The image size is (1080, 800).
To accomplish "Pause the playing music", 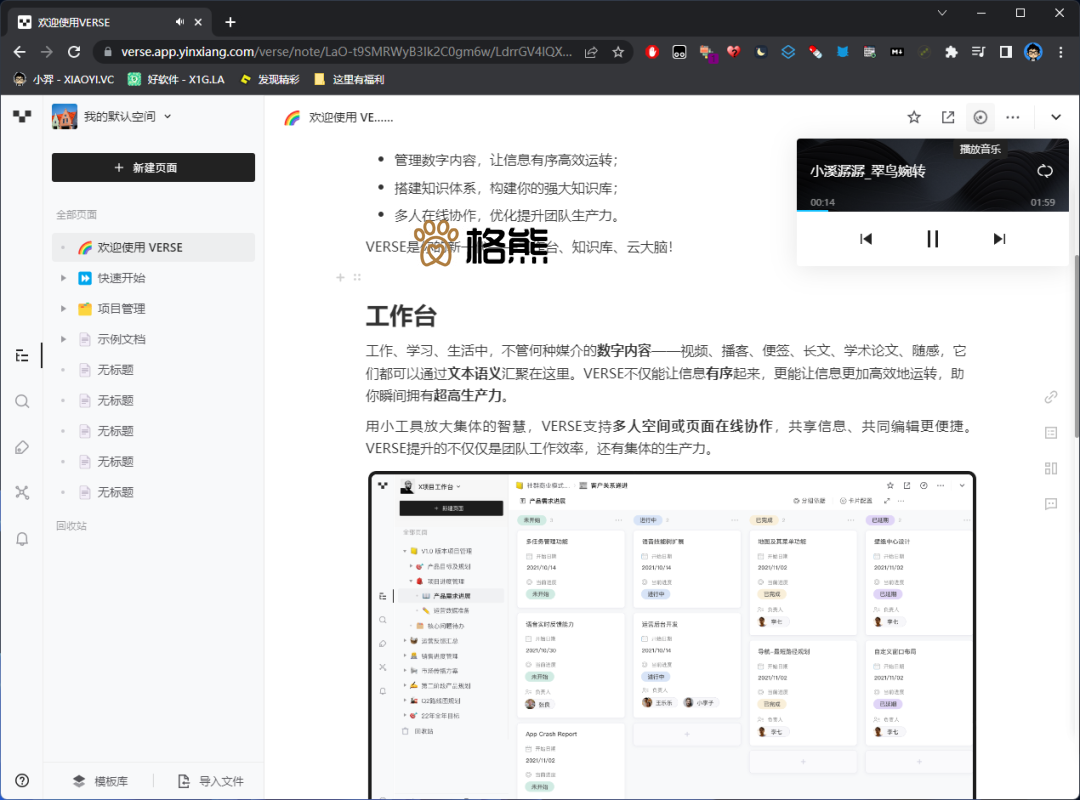I will tap(932, 238).
